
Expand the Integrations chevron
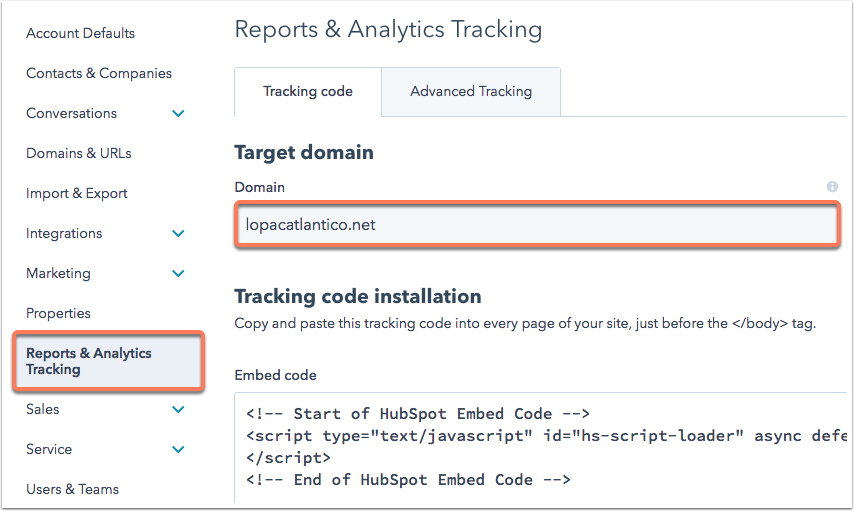click(x=178, y=234)
